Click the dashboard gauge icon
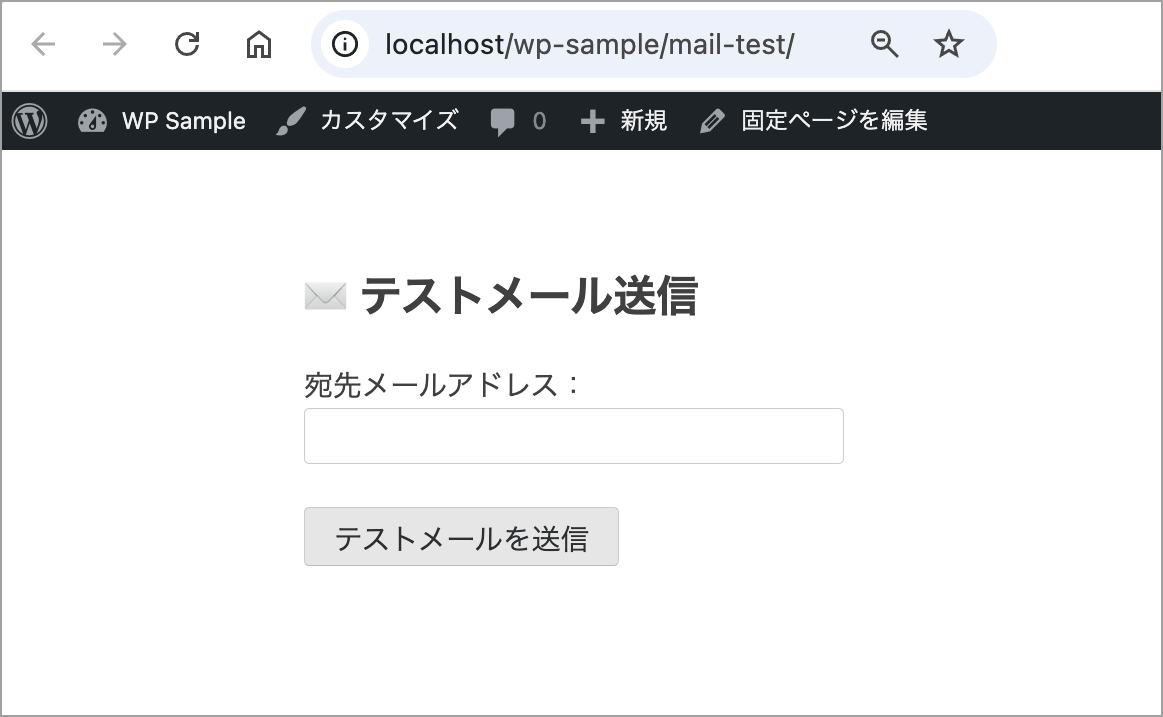The height and width of the screenshot is (717, 1163). pos(92,121)
